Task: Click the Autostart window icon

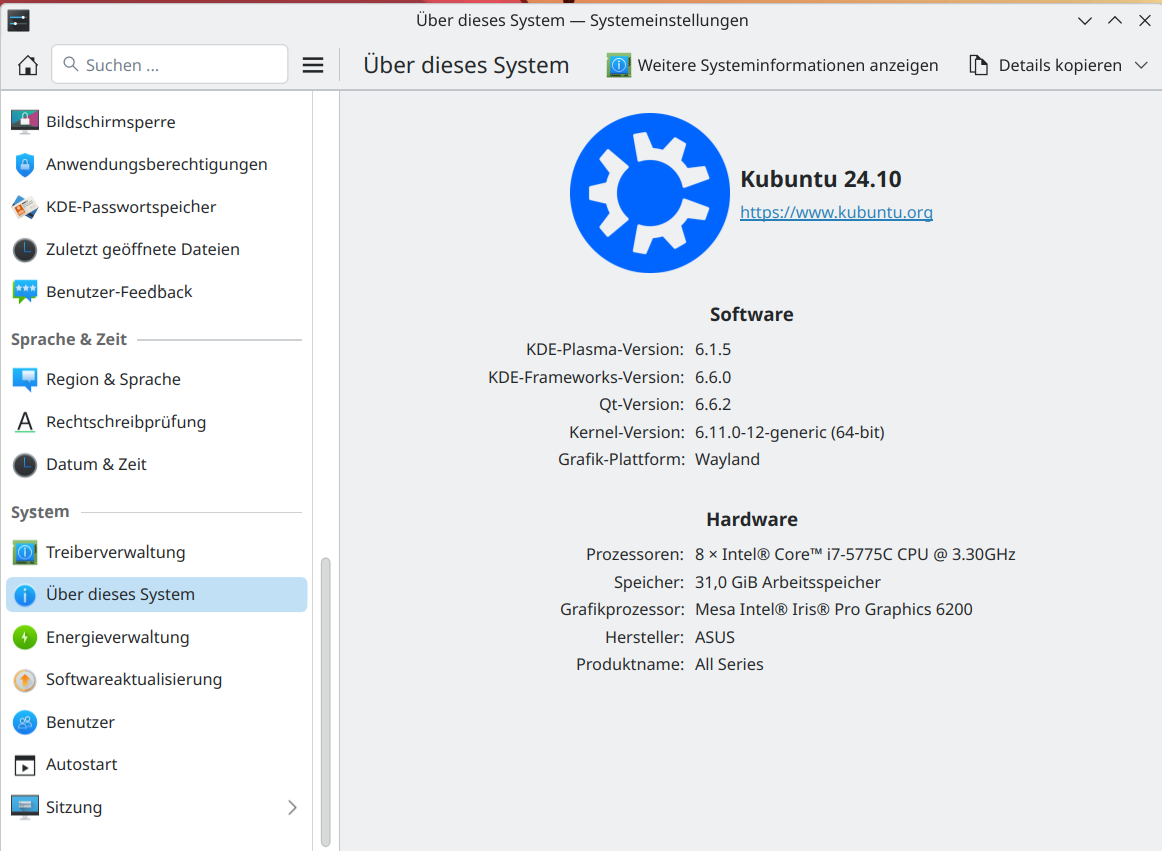Action: [24, 765]
